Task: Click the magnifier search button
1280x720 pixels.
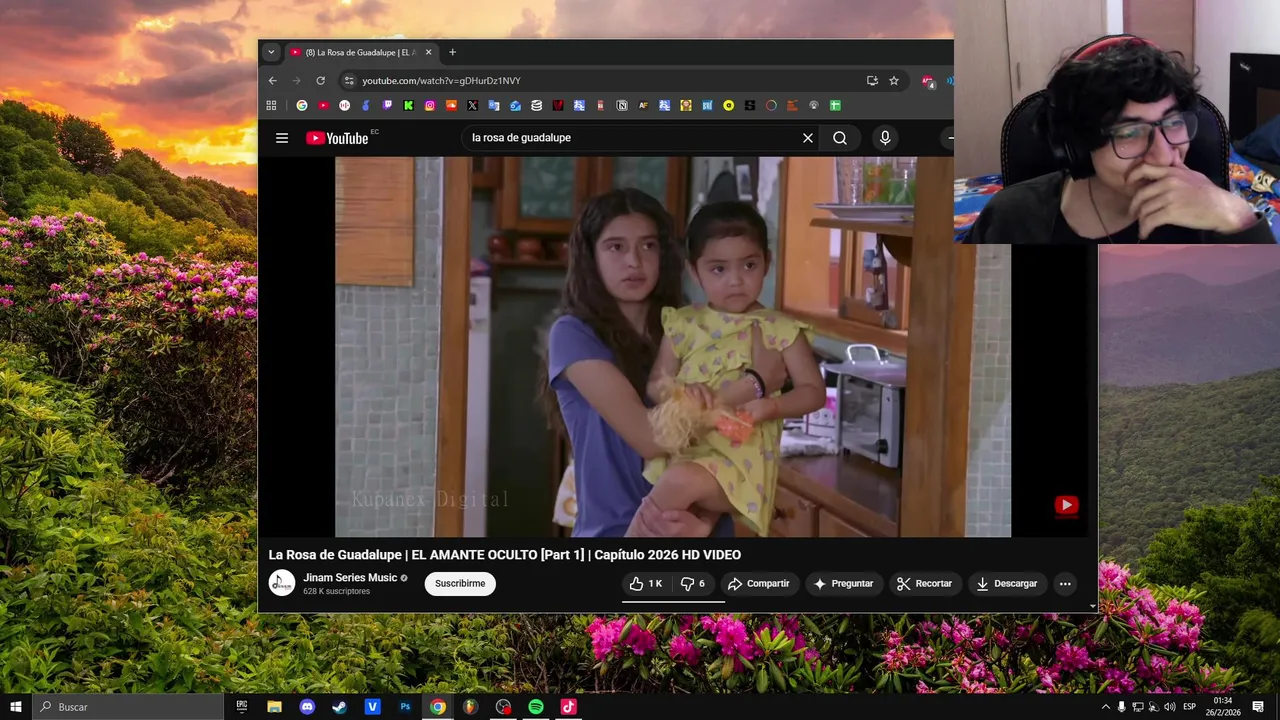Action: coord(840,138)
